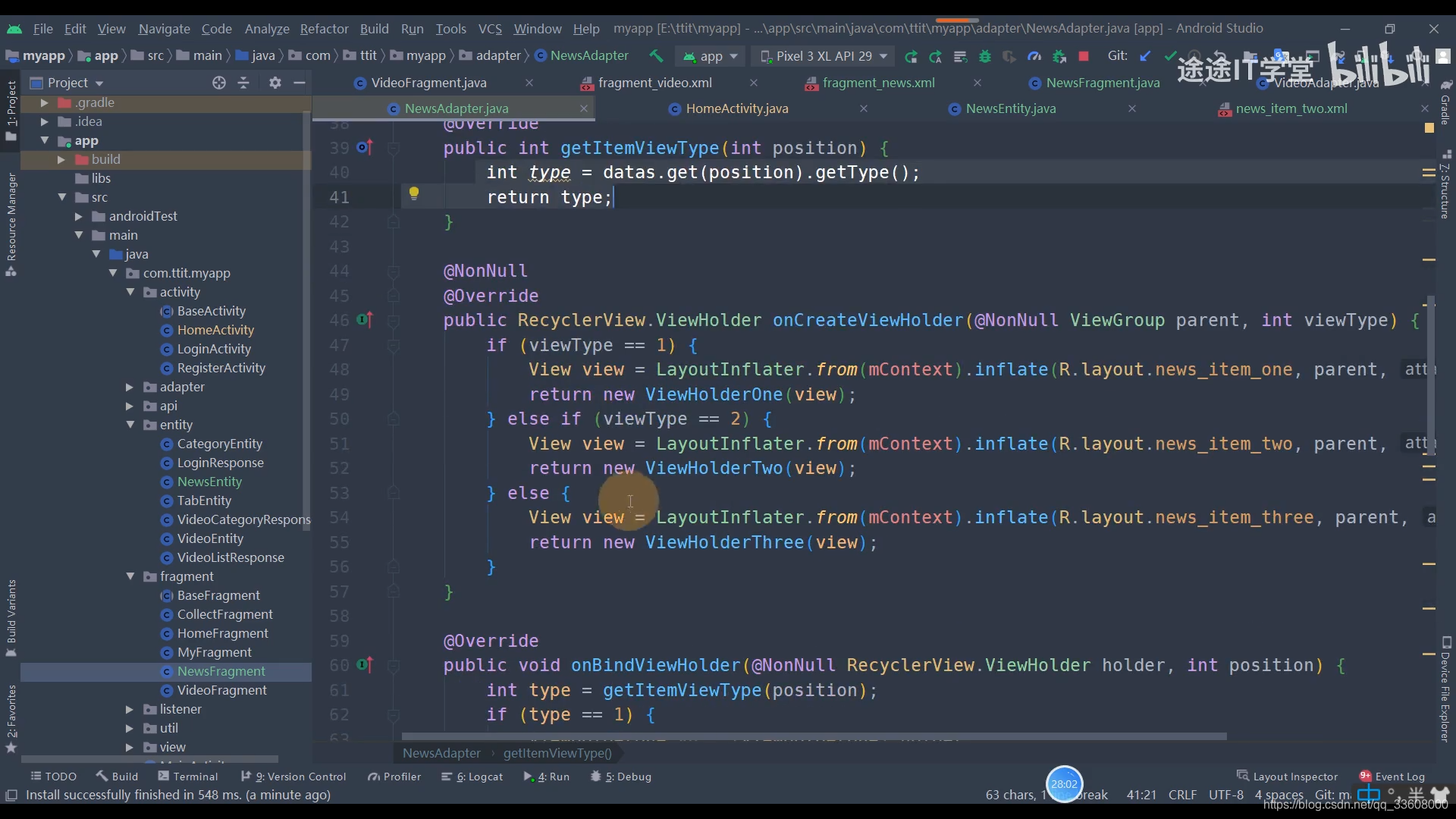
Task: Expand the androidTest folder
Action: point(78,216)
